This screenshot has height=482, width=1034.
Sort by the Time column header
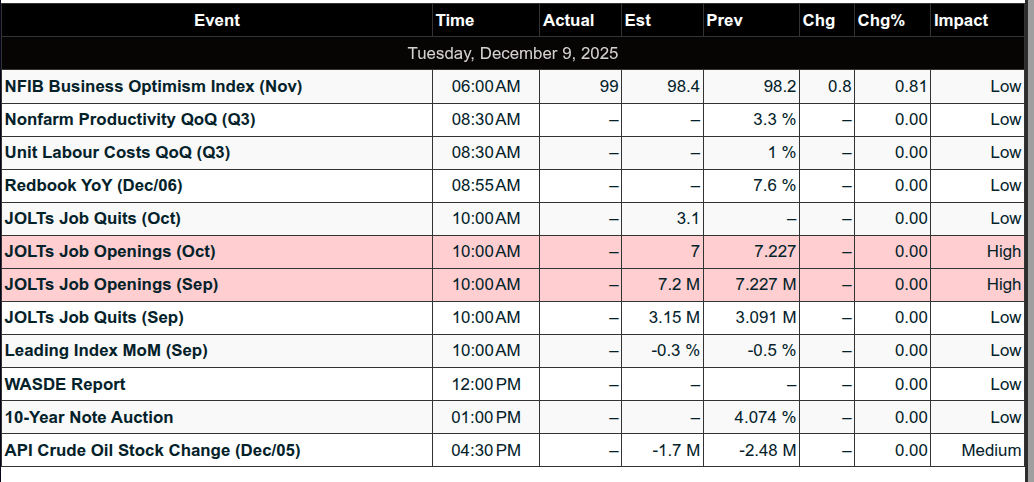[455, 20]
